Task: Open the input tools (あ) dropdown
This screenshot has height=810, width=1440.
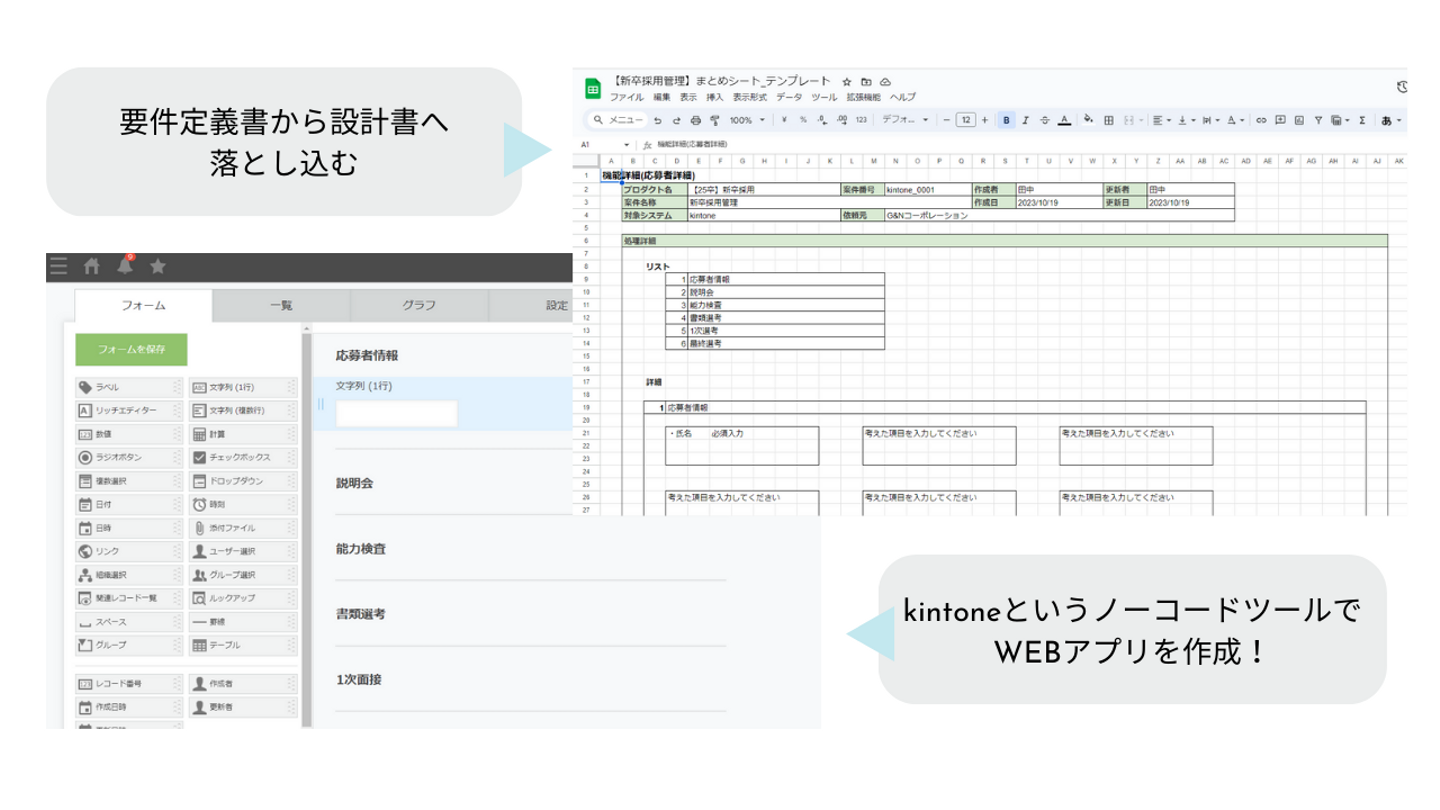Action: pyautogui.click(x=1392, y=120)
